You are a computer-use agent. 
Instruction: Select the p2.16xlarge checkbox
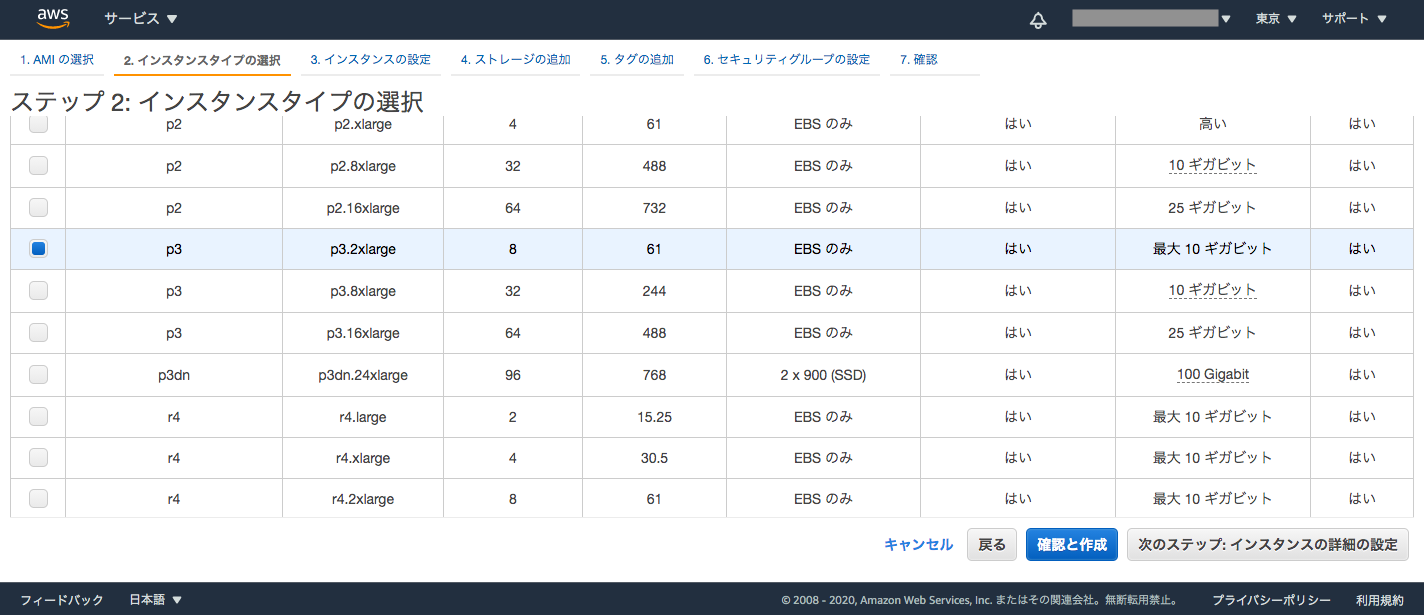click(x=38, y=208)
